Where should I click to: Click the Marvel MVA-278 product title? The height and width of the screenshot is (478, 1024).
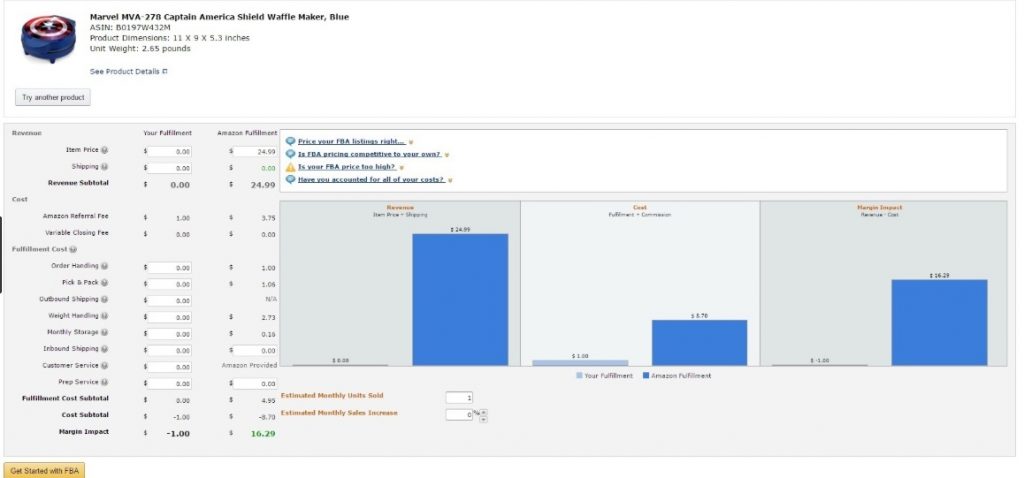coord(219,17)
